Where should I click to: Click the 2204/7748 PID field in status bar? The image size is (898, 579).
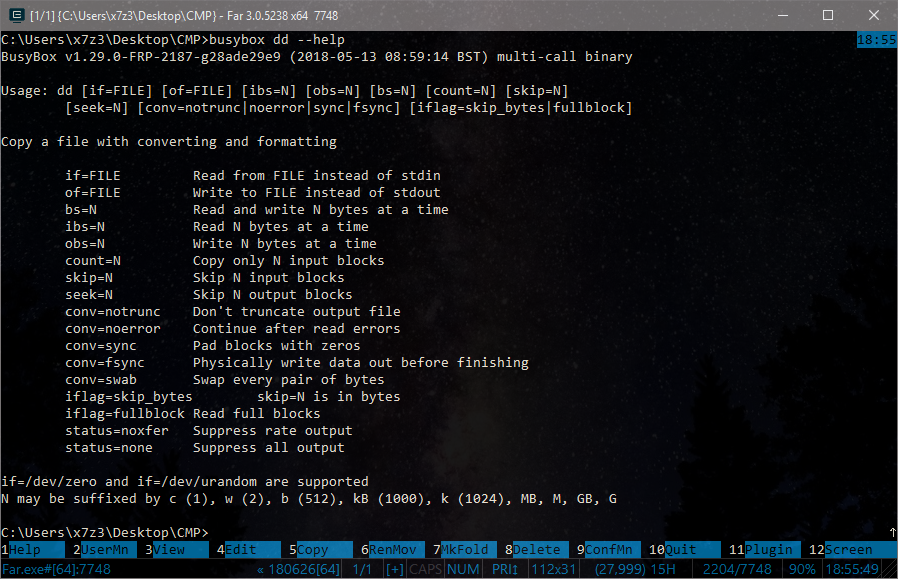point(737,569)
